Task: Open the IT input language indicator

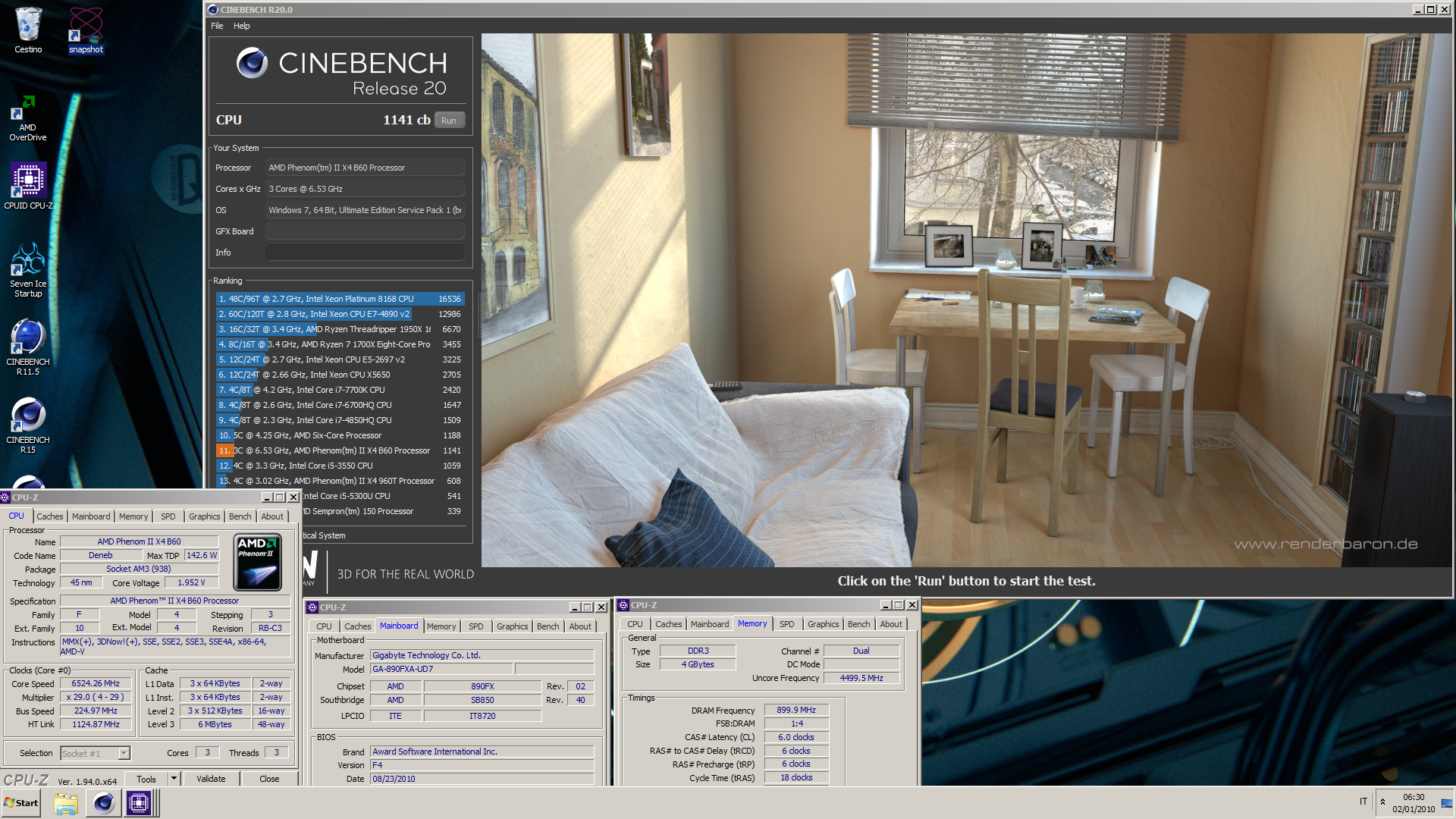Action: pyautogui.click(x=1363, y=802)
